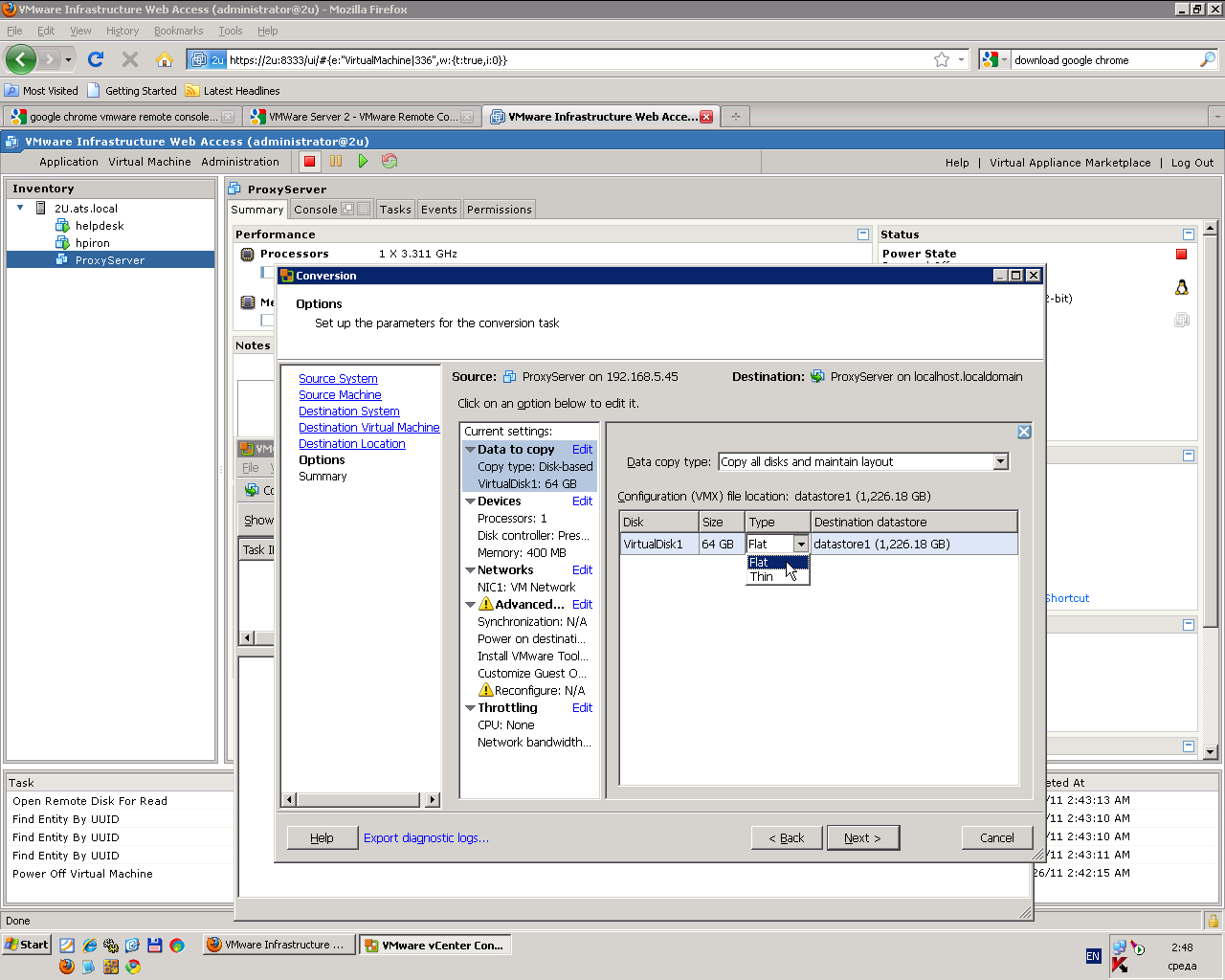1225x980 pixels.
Task: Collapse the Performance panel
Action: pyautogui.click(x=863, y=234)
